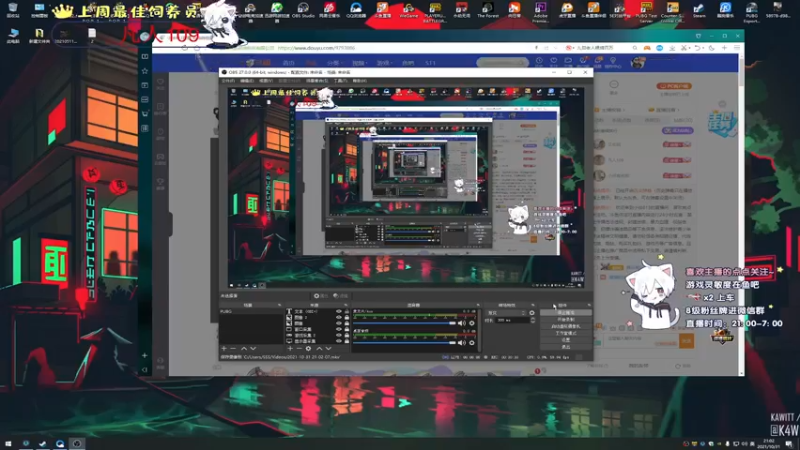The height and width of the screenshot is (450, 800).
Task: Click 启动虚拟摄像机 button in OBS controls
Action: (x=566, y=326)
